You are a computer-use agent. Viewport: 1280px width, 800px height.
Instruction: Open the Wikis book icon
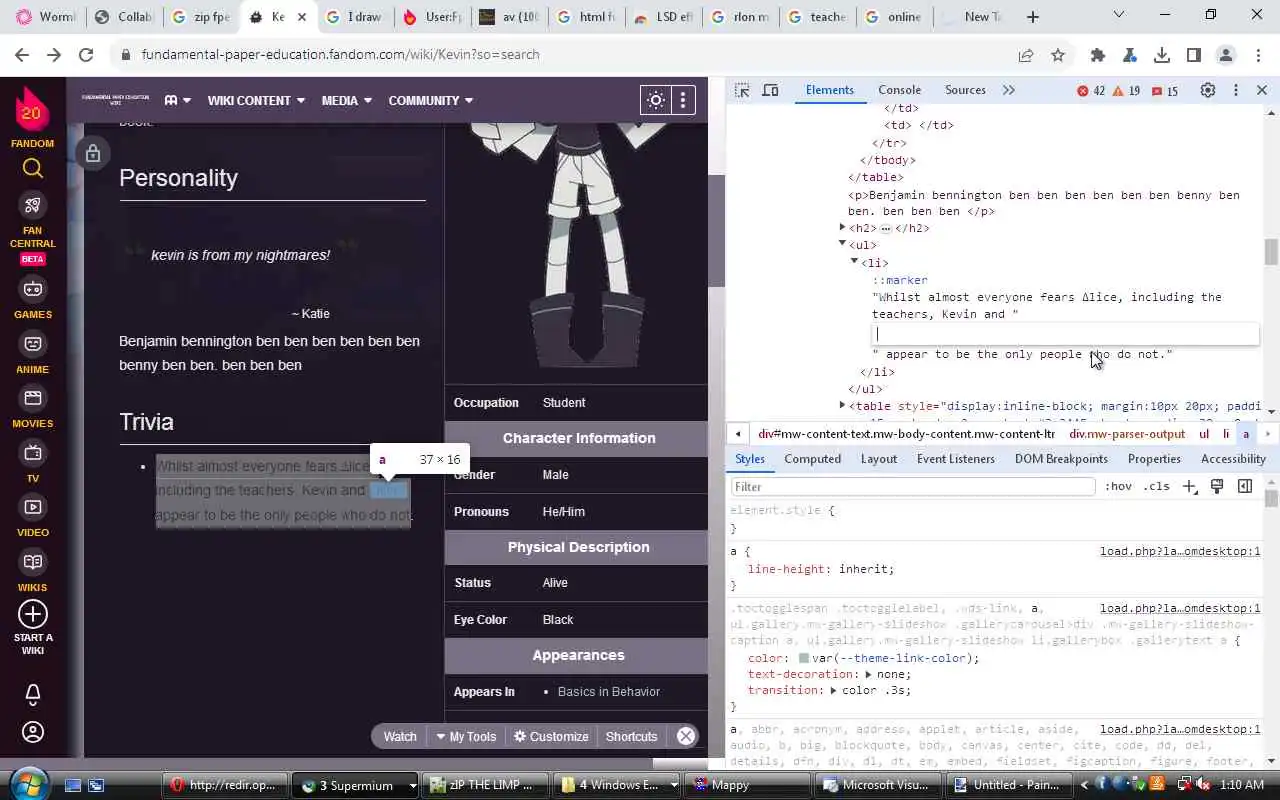32,562
